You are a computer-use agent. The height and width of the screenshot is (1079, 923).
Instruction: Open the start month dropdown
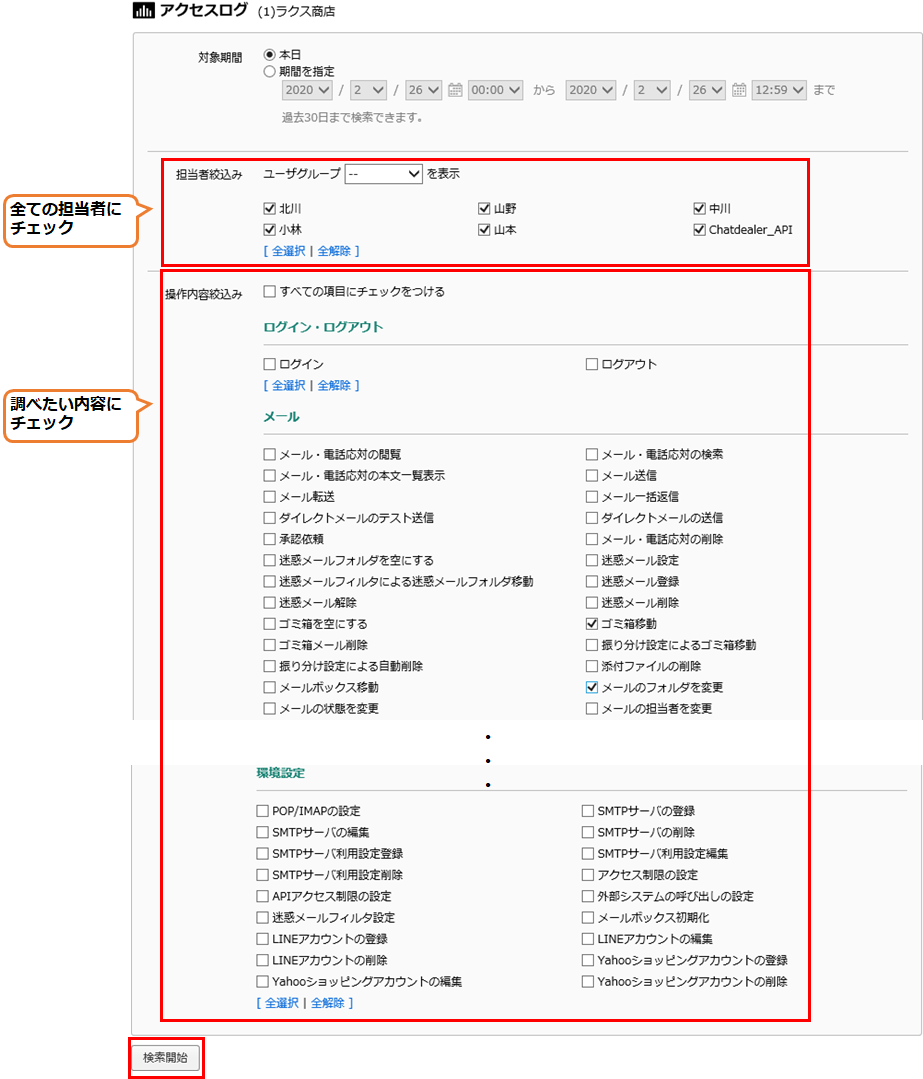pyautogui.click(x=368, y=90)
